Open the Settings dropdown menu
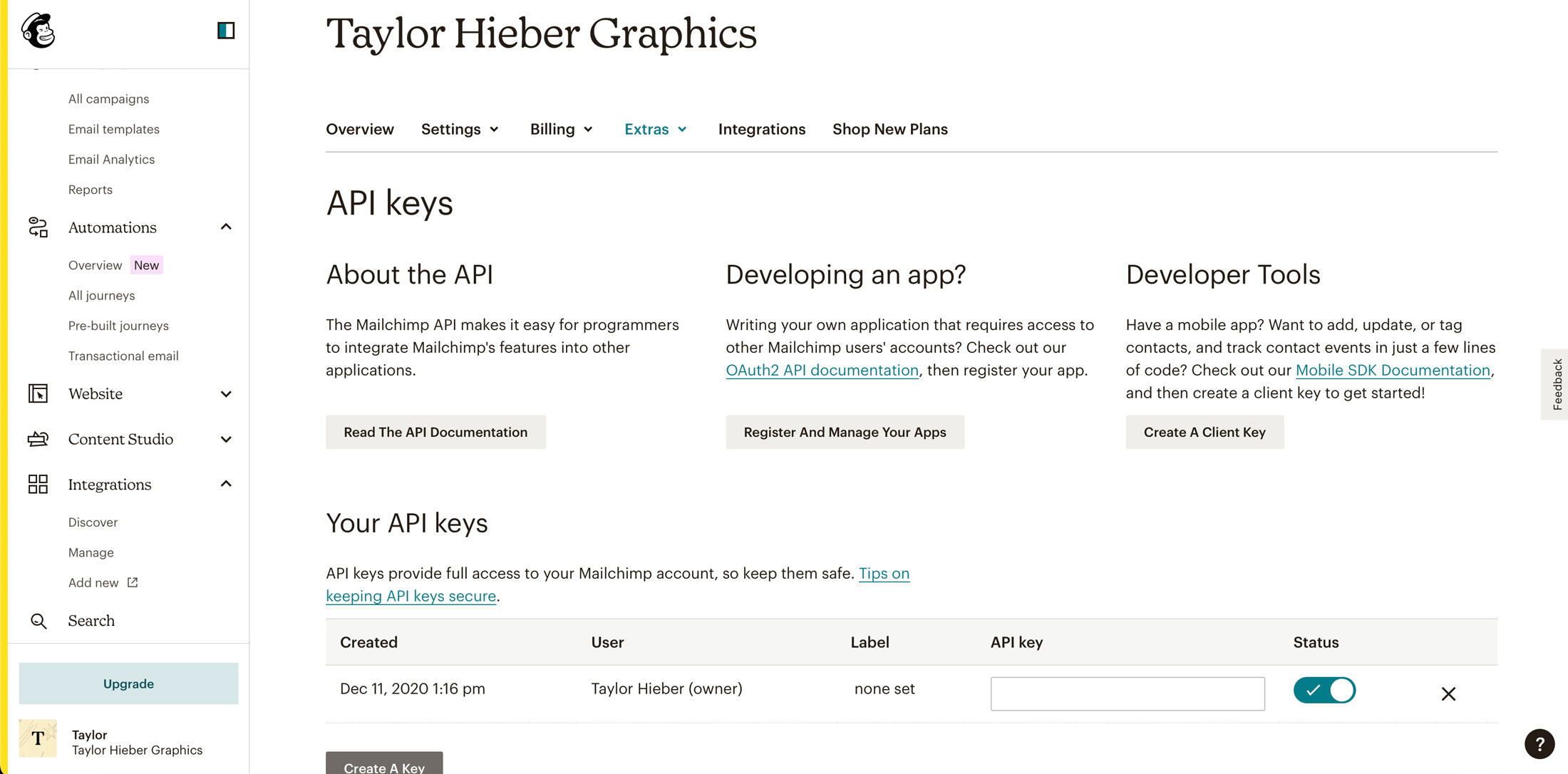Viewport: 1568px width, 774px height. (460, 129)
